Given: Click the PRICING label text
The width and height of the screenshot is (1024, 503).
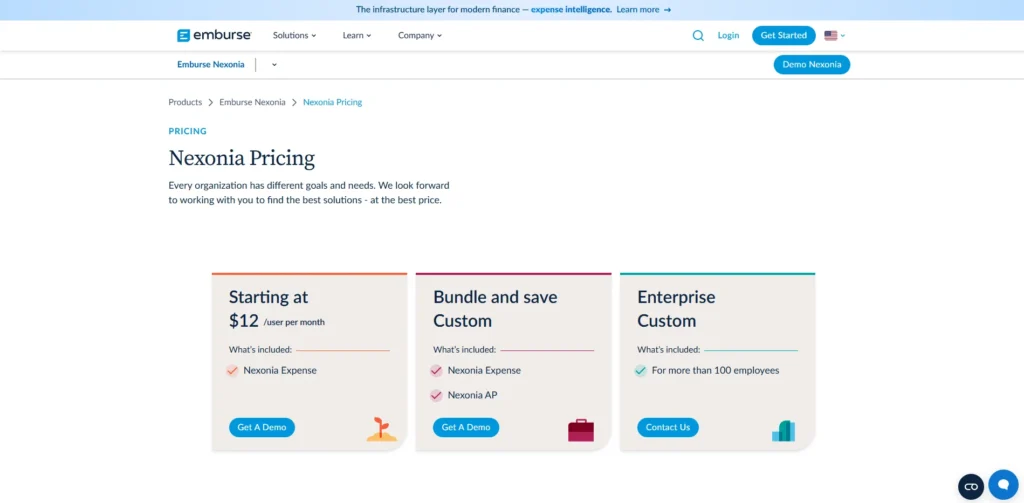Looking at the screenshot, I should click(187, 131).
